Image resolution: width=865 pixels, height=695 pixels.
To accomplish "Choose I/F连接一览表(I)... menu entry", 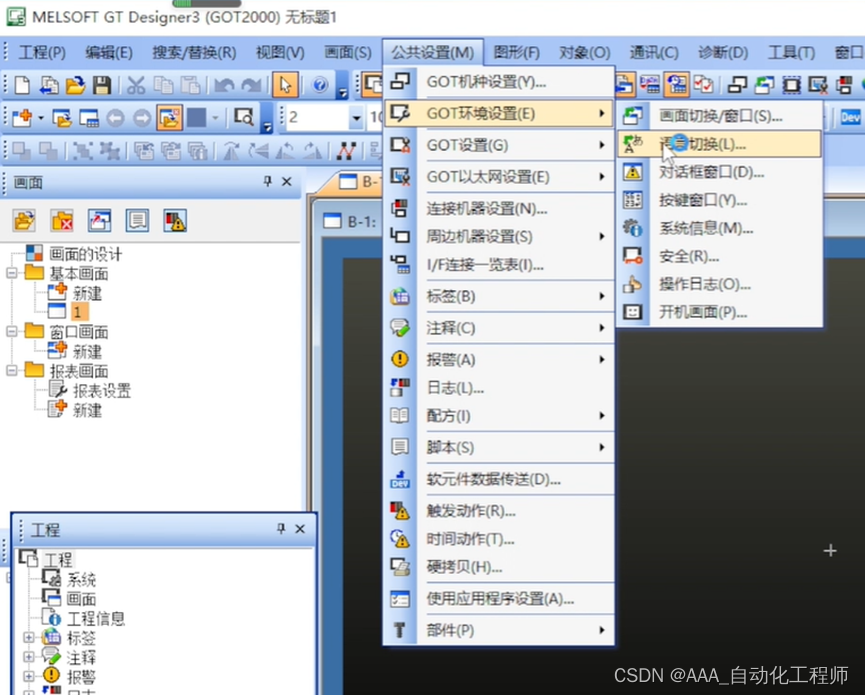I will (x=499, y=265).
